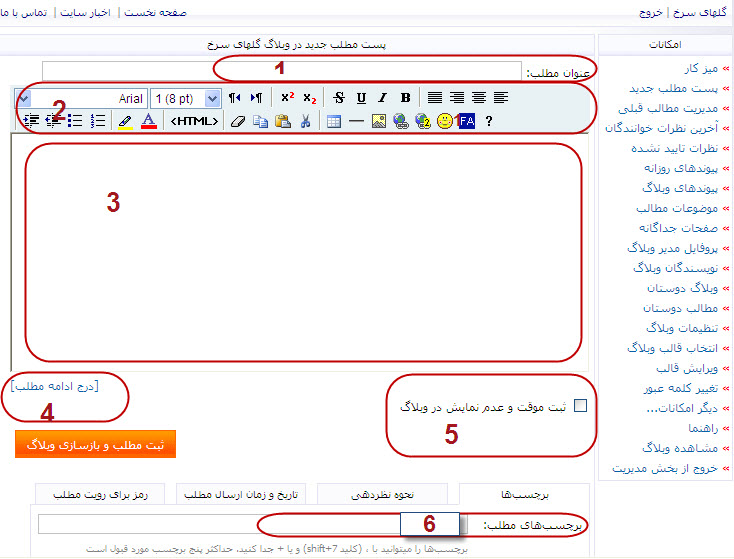Increase paragraph indent

click(x=31, y=121)
